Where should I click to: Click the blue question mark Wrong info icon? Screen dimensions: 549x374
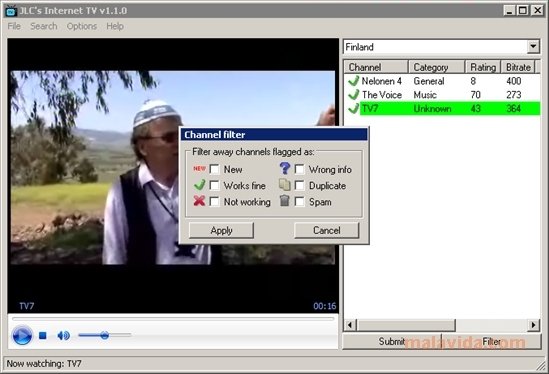pos(285,168)
